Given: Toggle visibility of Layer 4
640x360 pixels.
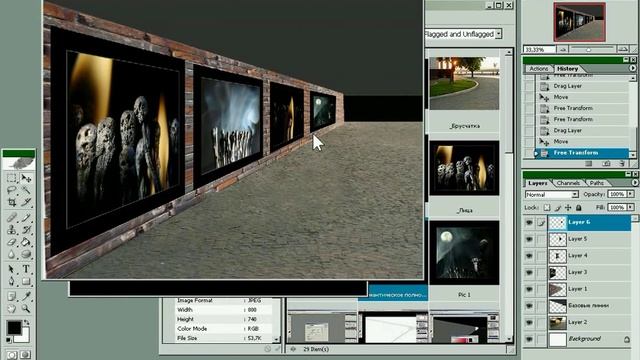Looking at the screenshot, I should [529, 256].
